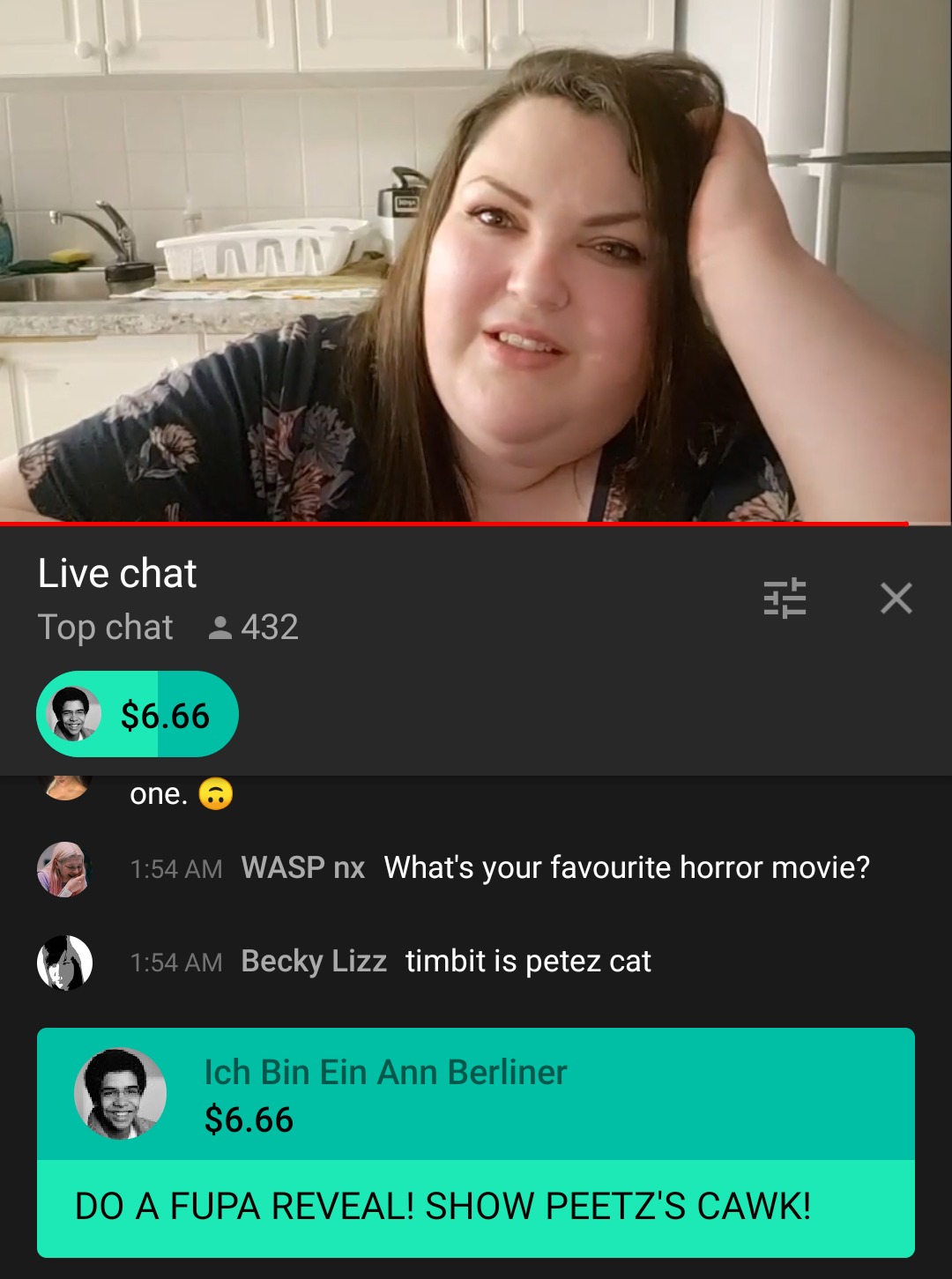Open Ich Bin Ein Ann Berliner avatar

point(120,1094)
